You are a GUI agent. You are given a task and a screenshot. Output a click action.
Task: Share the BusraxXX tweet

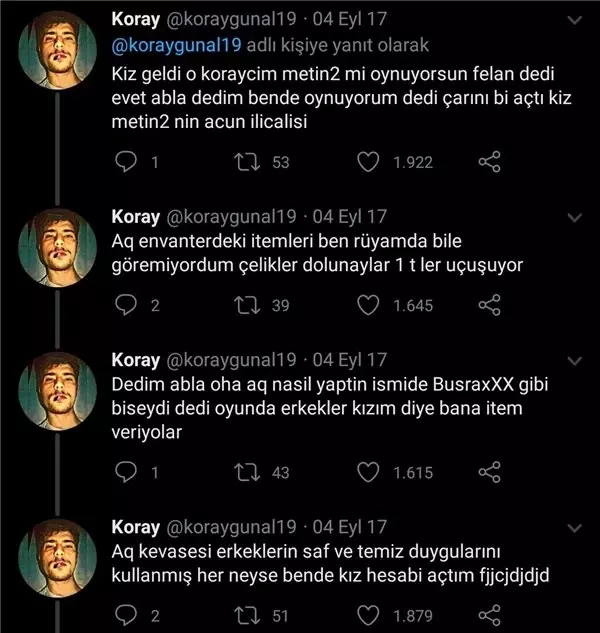[x=489, y=472]
